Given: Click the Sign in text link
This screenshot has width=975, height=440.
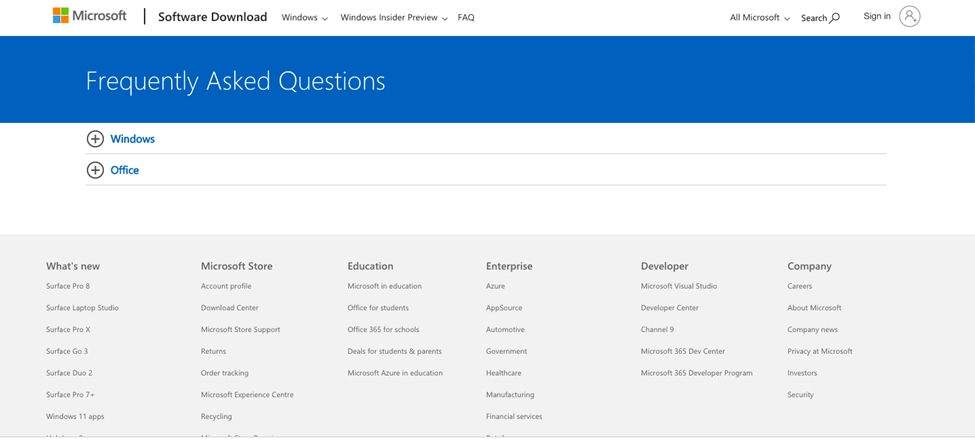Looking at the screenshot, I should (x=877, y=16).
